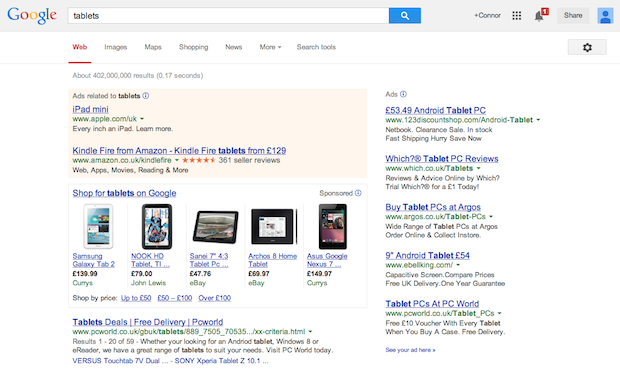Click info icon beside right-column 'Ads' label

pos(403,94)
